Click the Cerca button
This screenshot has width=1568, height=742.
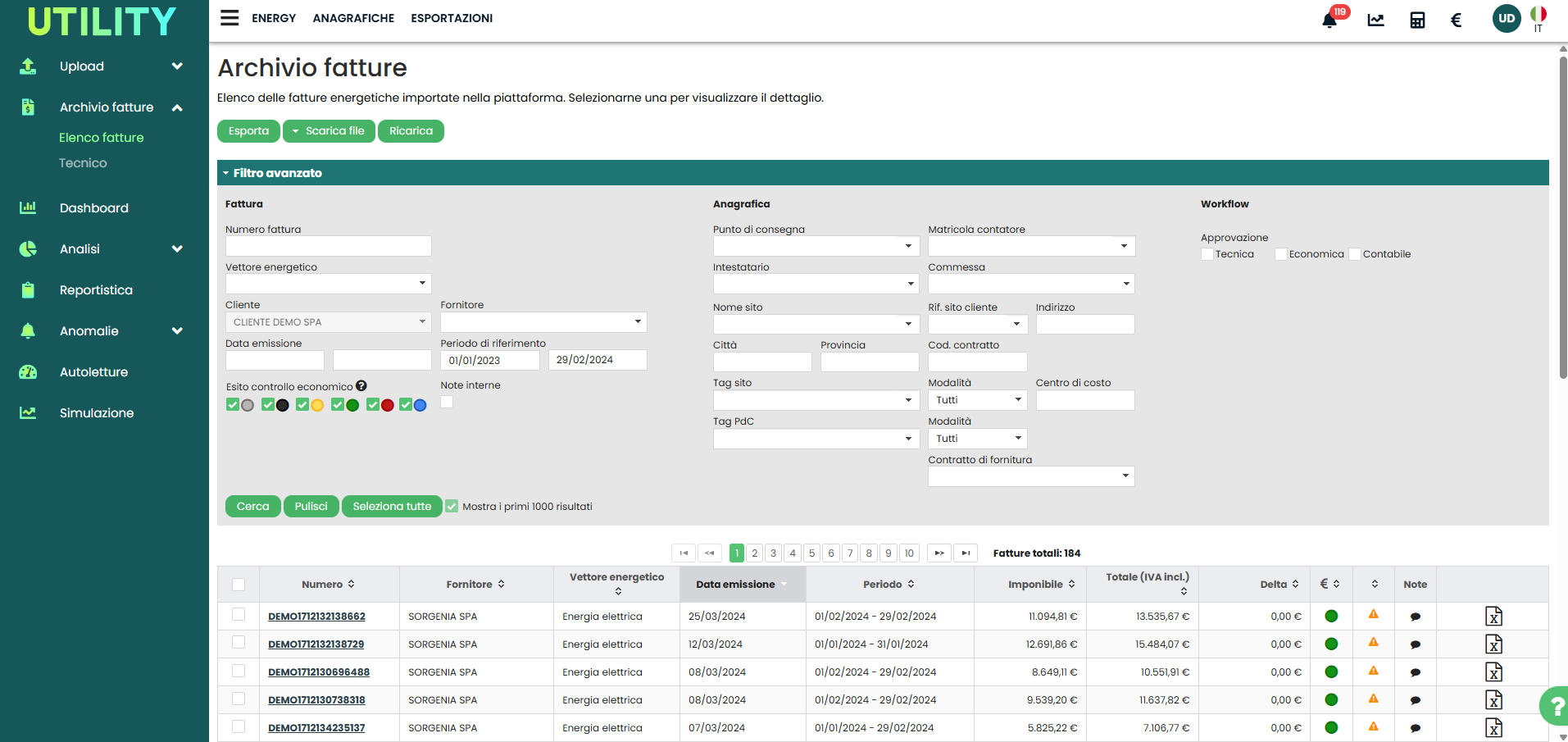252,507
